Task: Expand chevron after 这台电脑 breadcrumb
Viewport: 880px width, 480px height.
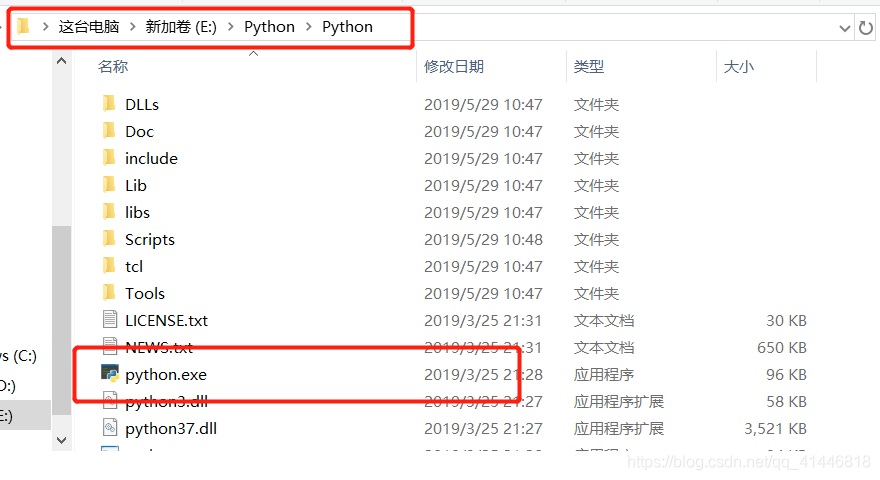Action: click(x=133, y=27)
